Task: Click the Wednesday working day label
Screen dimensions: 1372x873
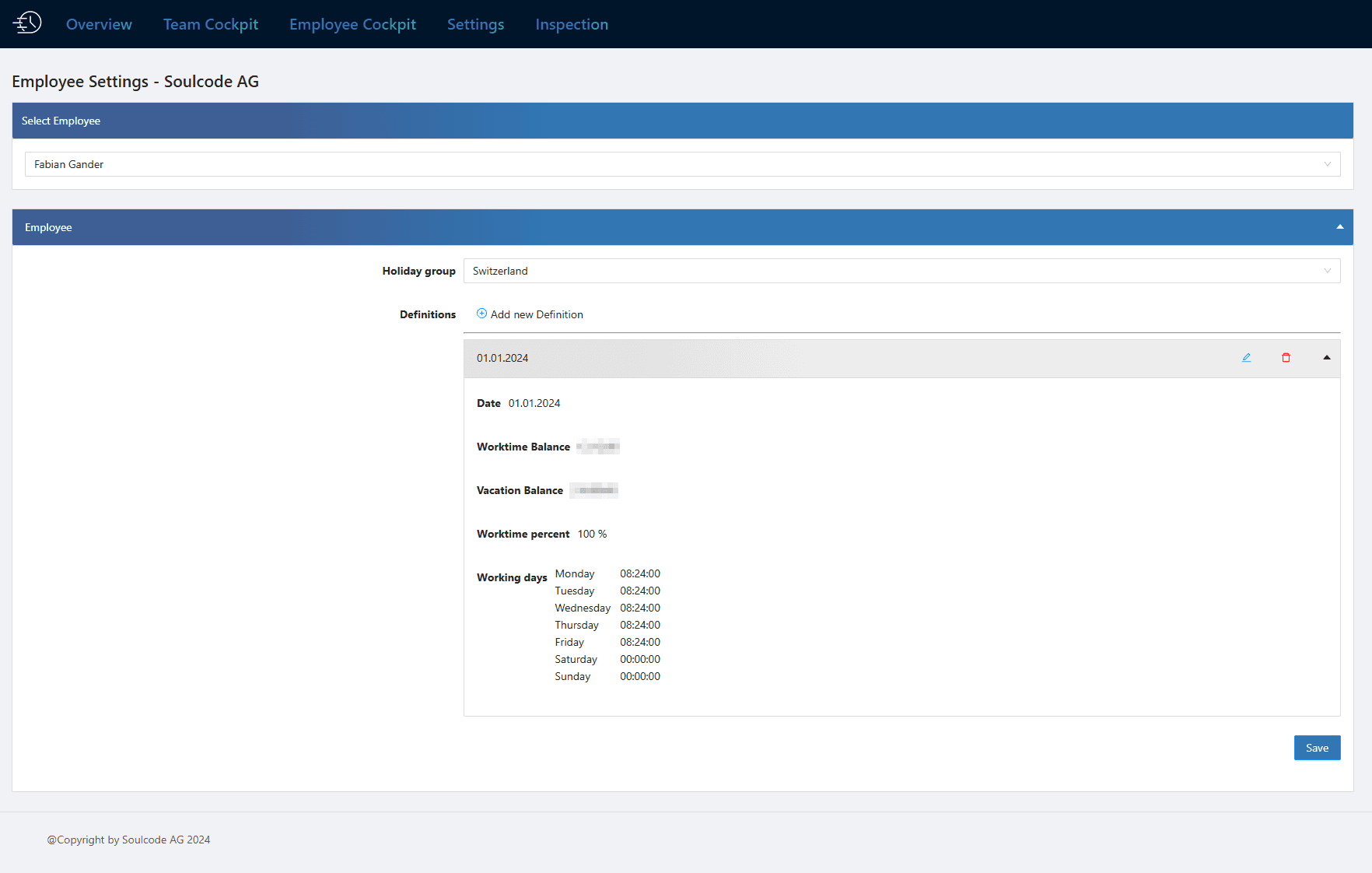Action: pos(583,608)
